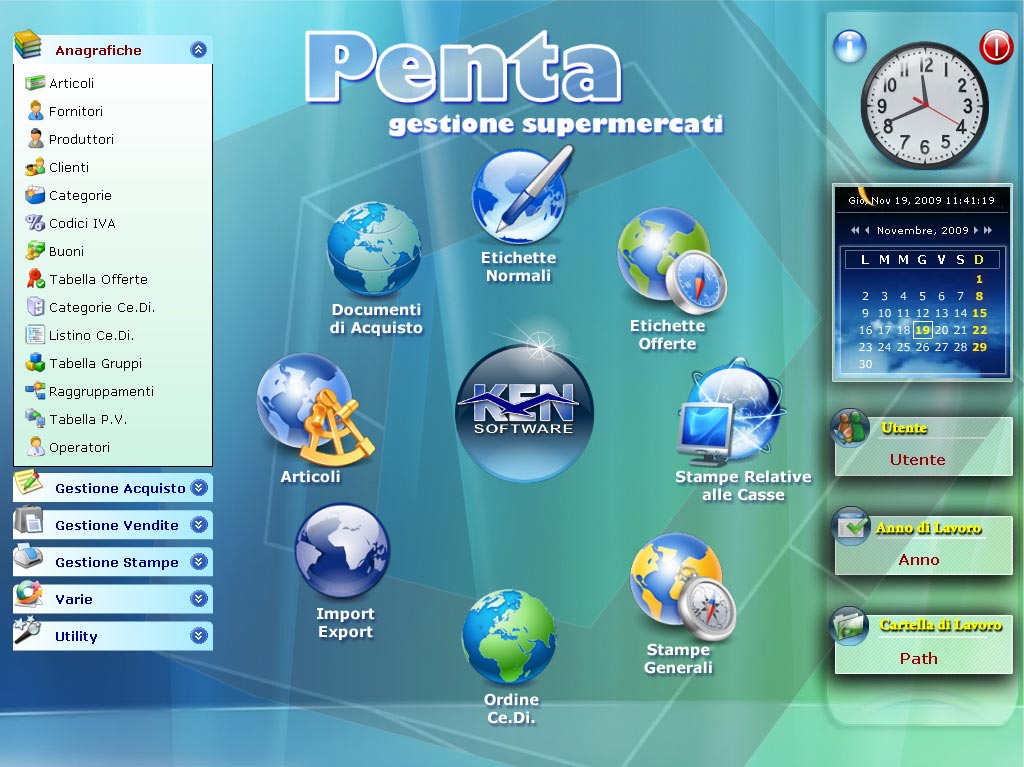Click the red power exit button
1024x767 pixels.
[x=996, y=46]
